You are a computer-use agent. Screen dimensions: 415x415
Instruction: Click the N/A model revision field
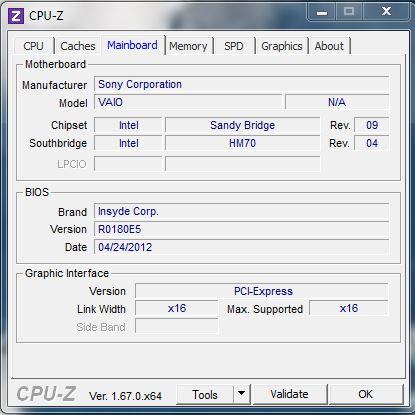[337, 102]
